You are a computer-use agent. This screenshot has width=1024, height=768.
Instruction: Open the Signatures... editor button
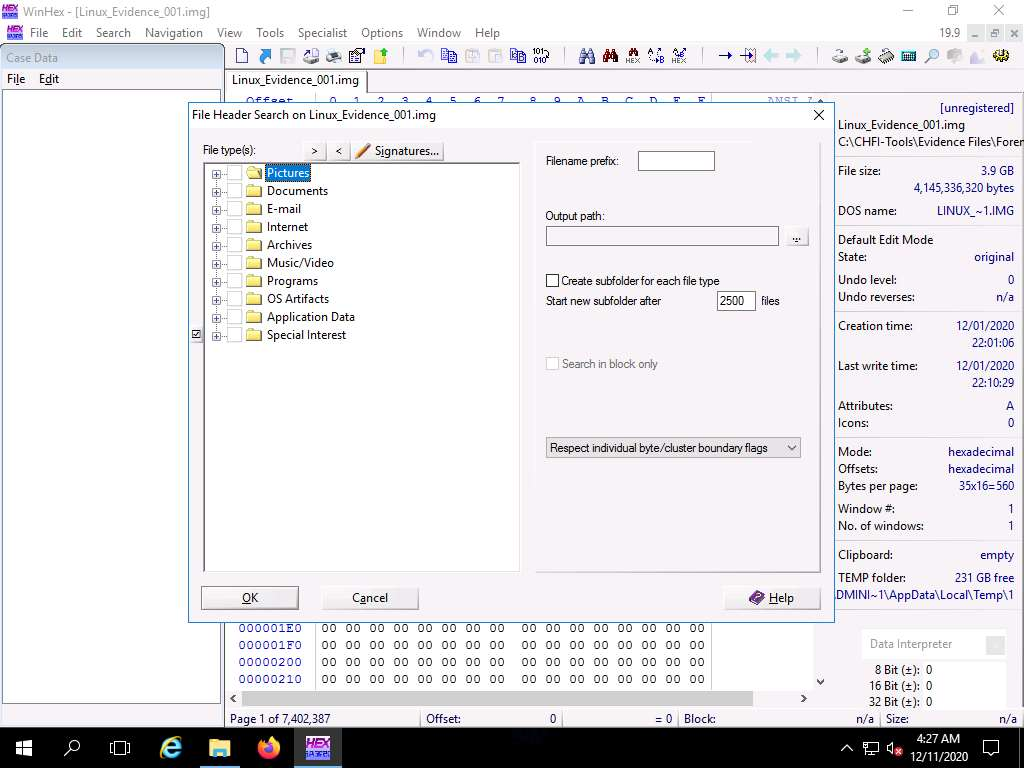(398, 151)
